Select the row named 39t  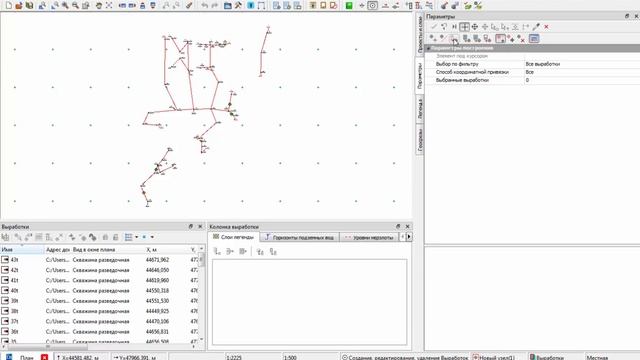(100, 301)
